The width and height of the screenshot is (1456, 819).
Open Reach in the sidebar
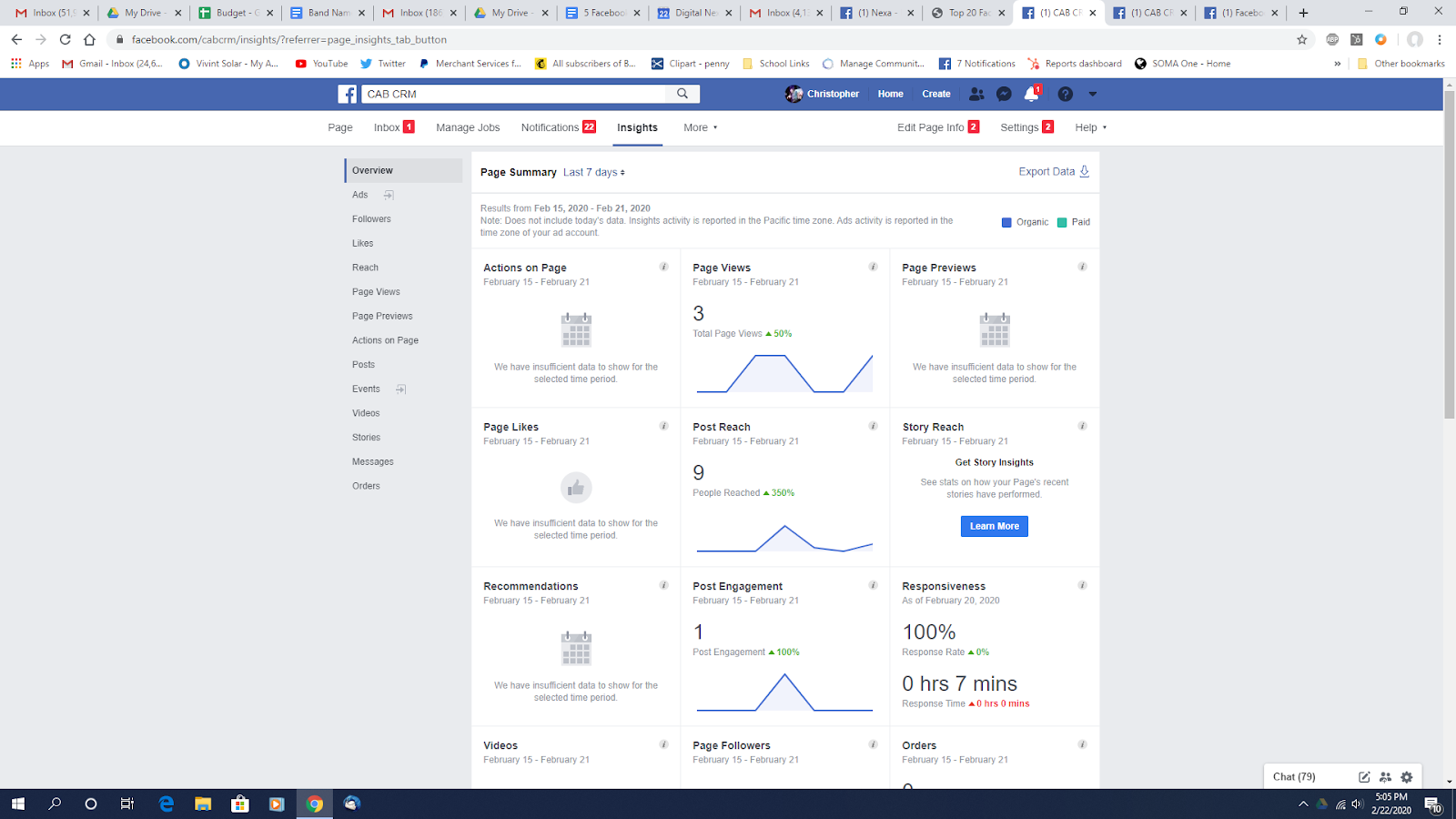click(365, 268)
